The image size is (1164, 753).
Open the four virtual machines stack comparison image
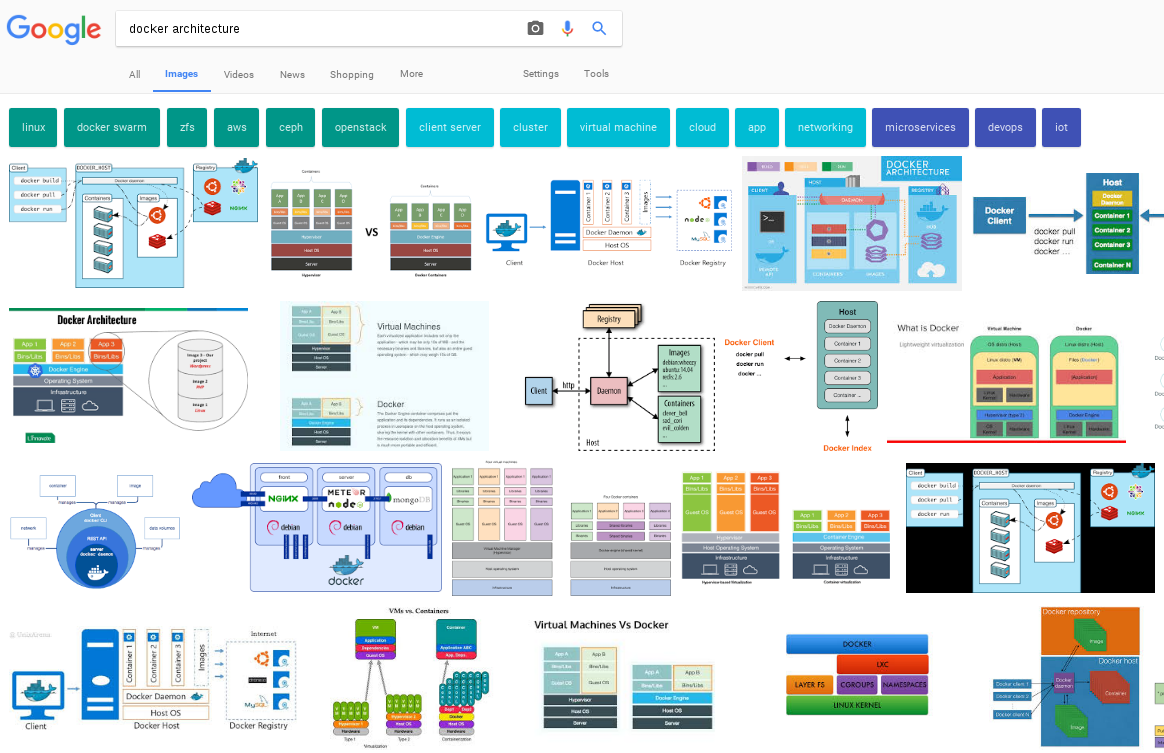coord(562,530)
